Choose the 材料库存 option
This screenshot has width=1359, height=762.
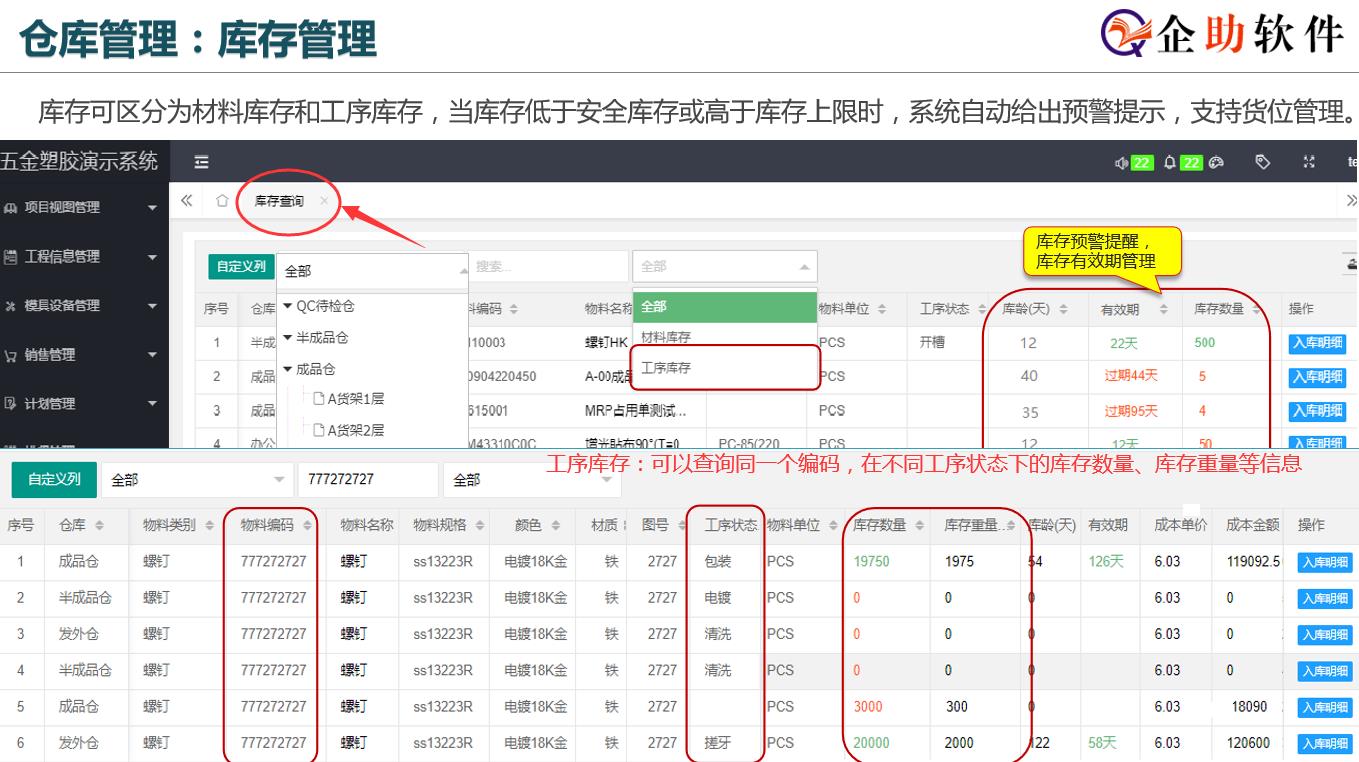pyautogui.click(x=725, y=338)
